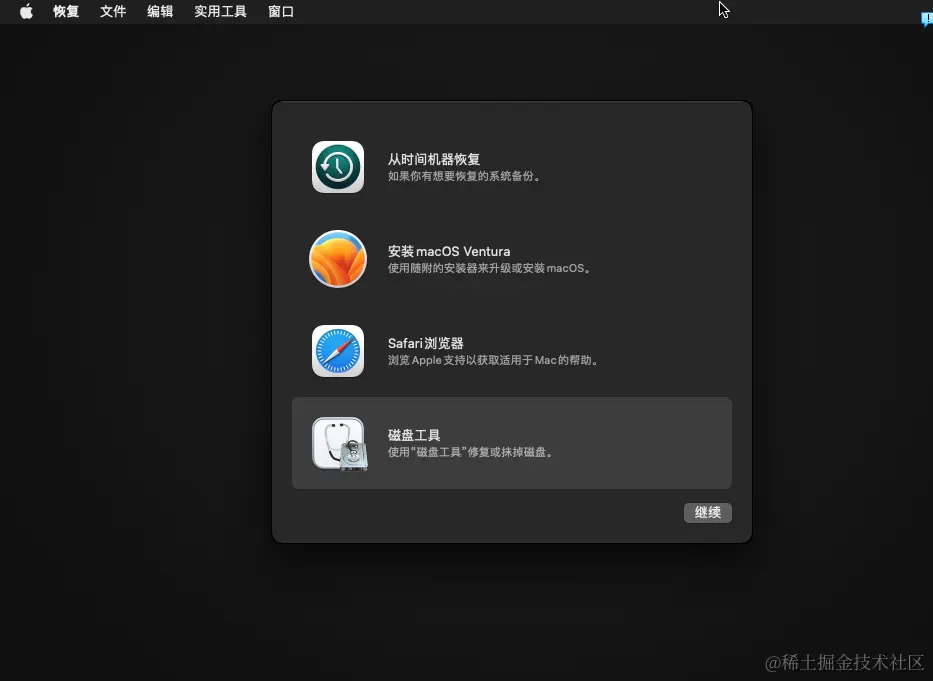Open the 编辑 menu
The width and height of the screenshot is (933, 681).
point(160,11)
